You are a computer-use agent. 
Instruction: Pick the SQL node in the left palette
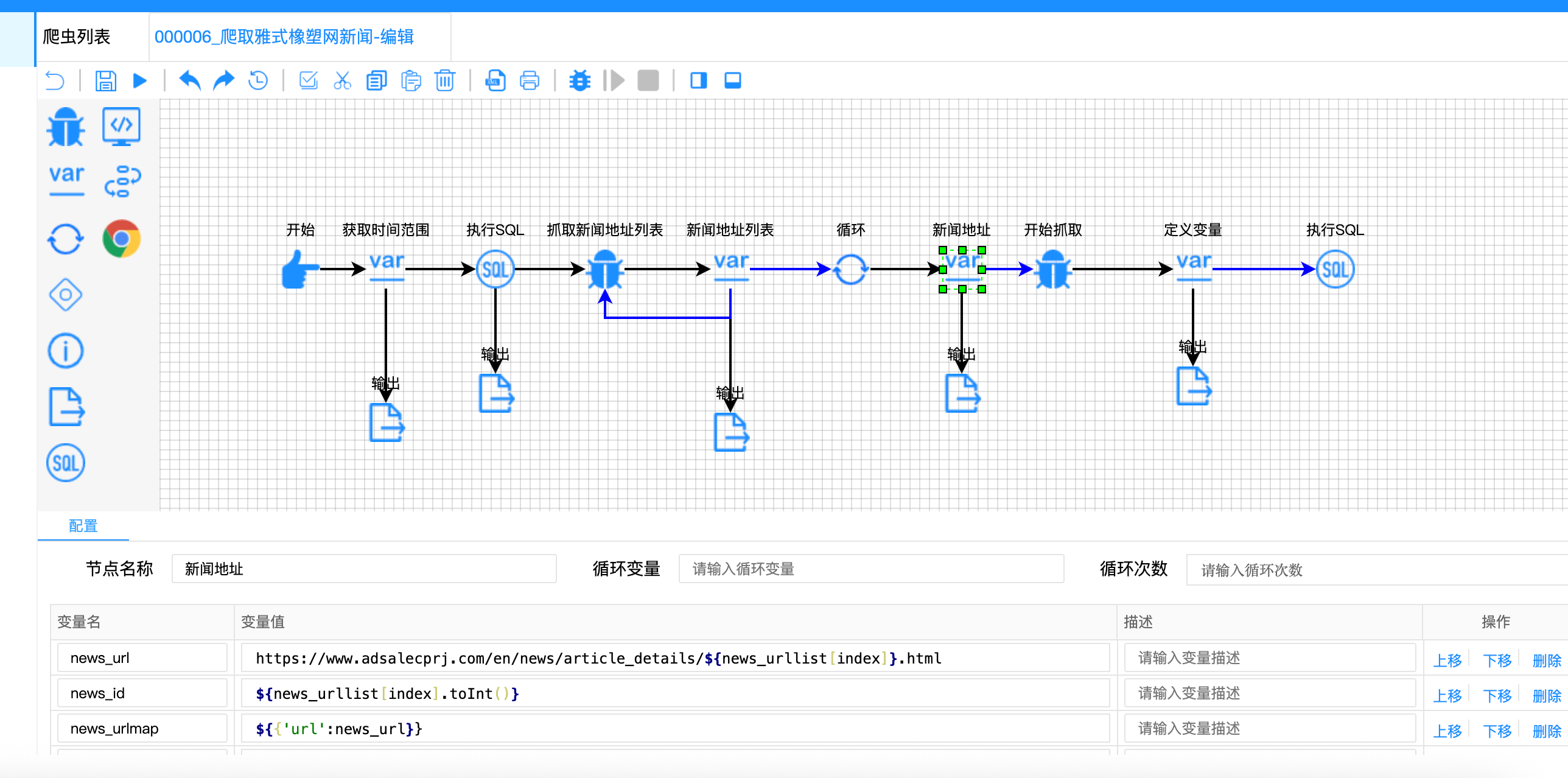(x=66, y=463)
